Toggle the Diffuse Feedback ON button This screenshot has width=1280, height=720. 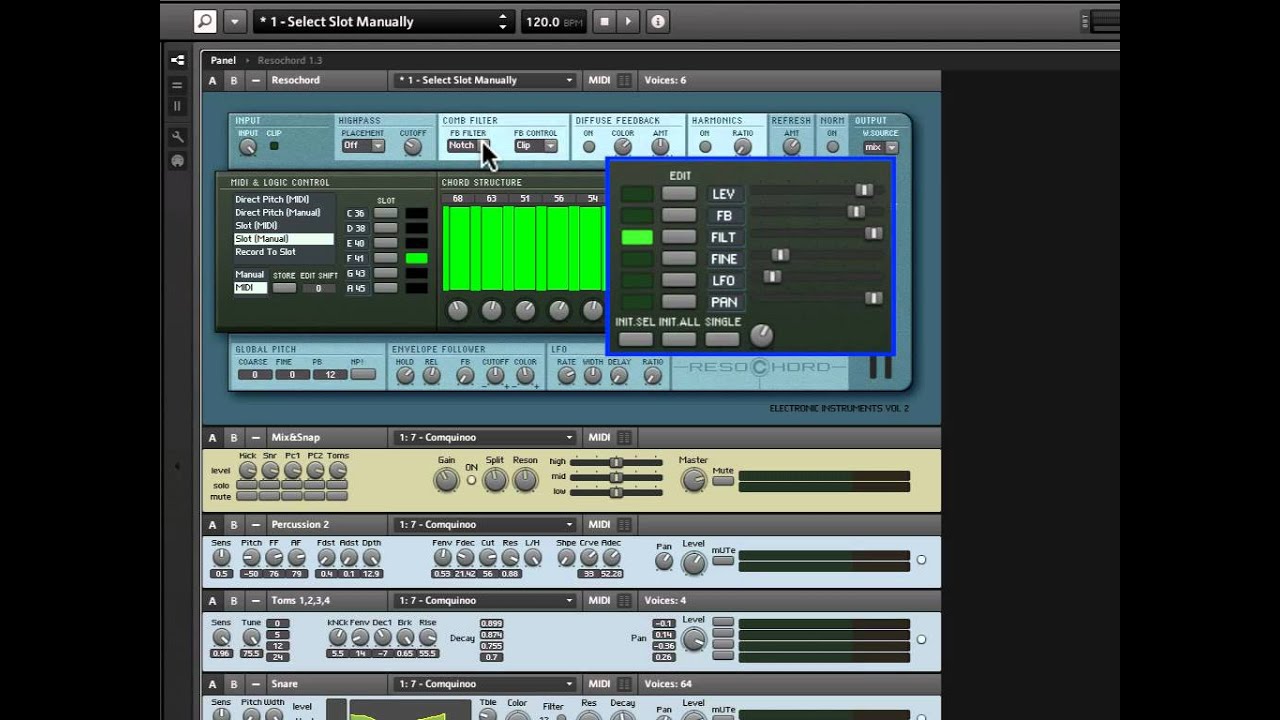[588, 147]
